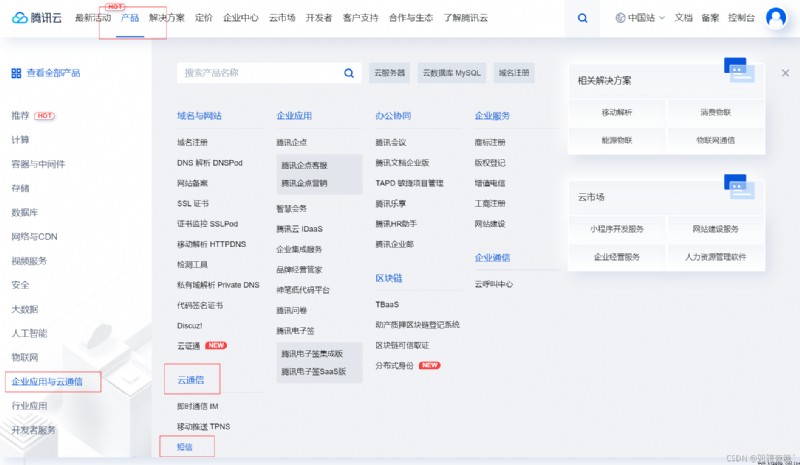
Task: Open the 最新活动 menu
Action: pyautogui.click(x=93, y=18)
